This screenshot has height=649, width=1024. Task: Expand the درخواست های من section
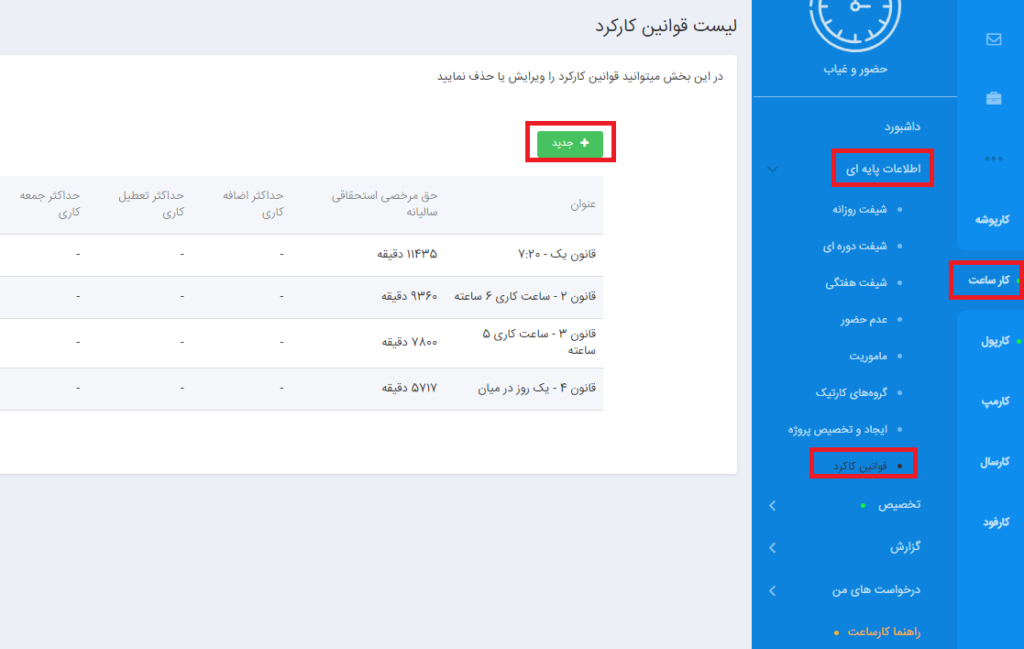tap(772, 590)
